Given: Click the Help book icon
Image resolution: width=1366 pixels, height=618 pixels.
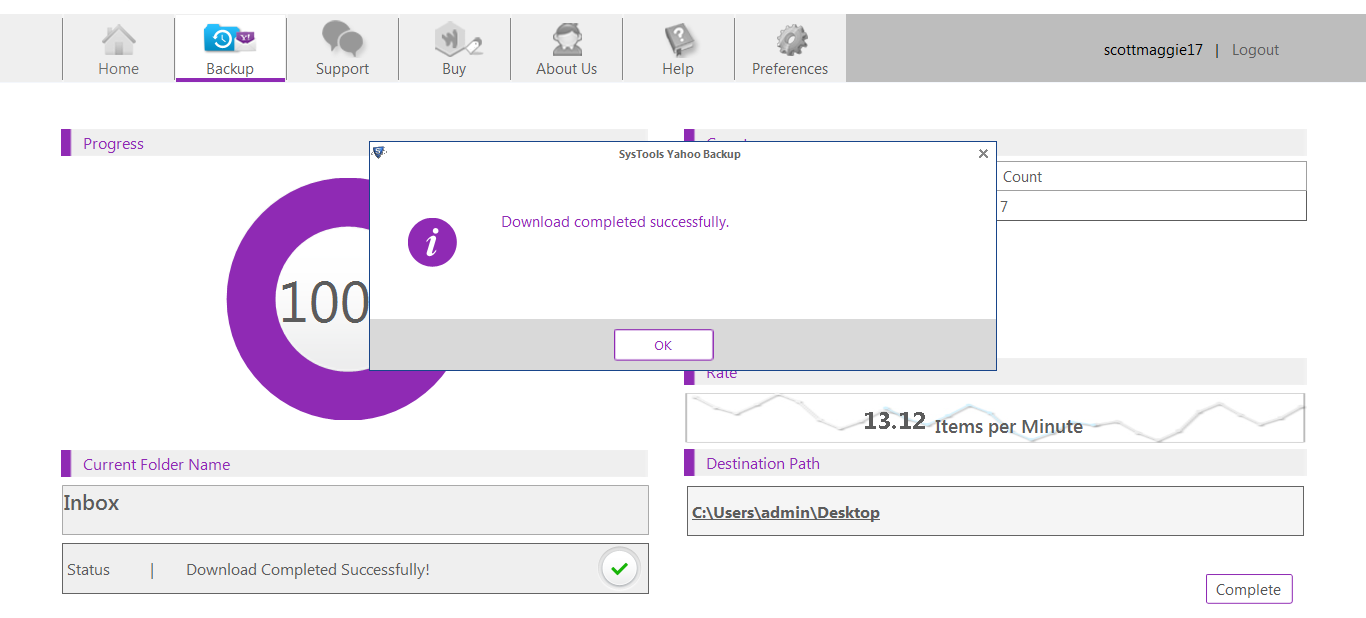Looking at the screenshot, I should (x=678, y=38).
